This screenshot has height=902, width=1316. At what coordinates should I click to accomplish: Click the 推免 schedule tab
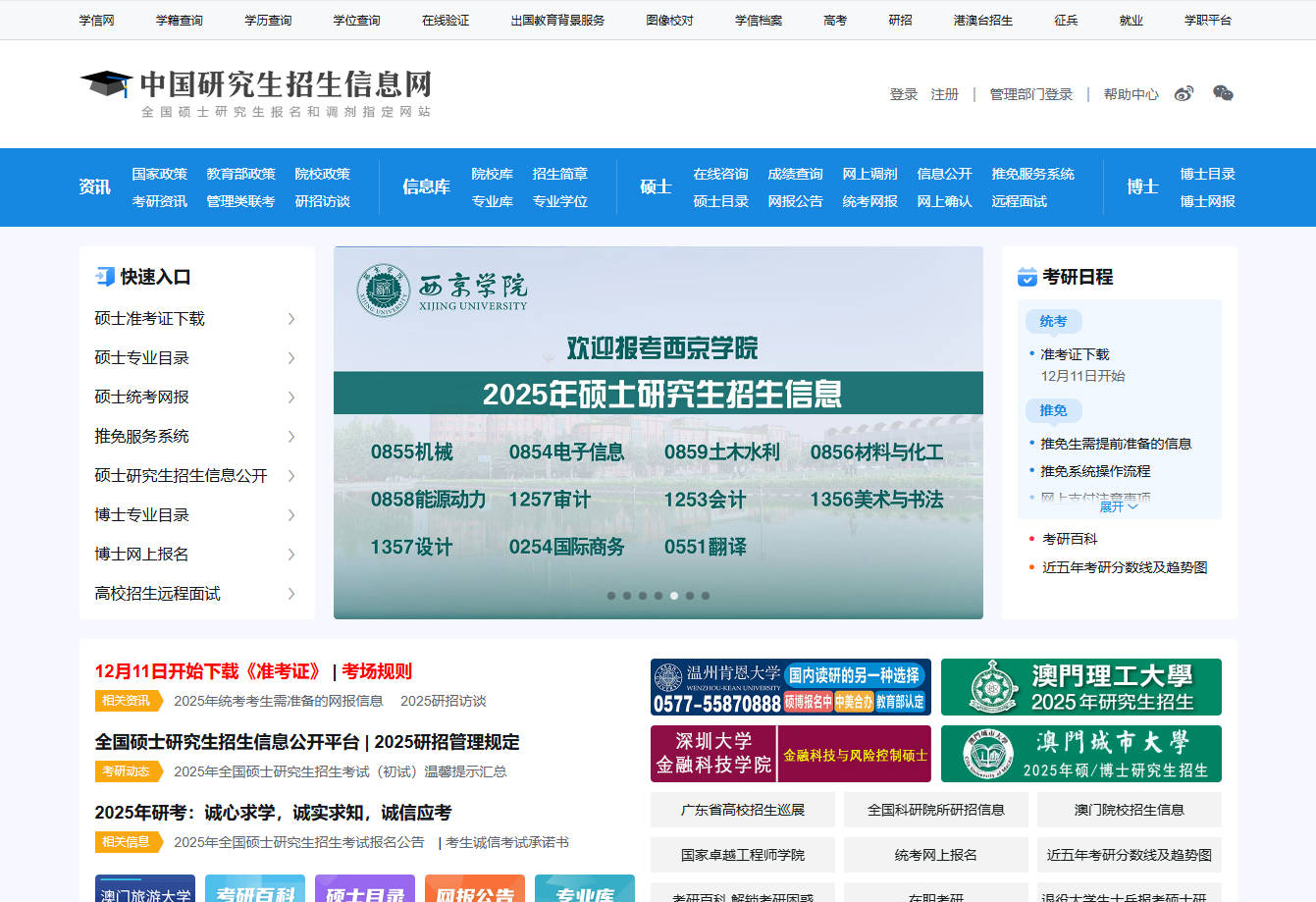click(1053, 410)
